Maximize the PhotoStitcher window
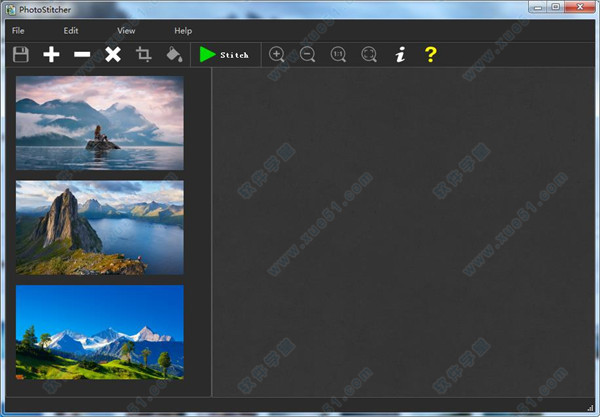600x417 pixels. (x=556, y=7)
